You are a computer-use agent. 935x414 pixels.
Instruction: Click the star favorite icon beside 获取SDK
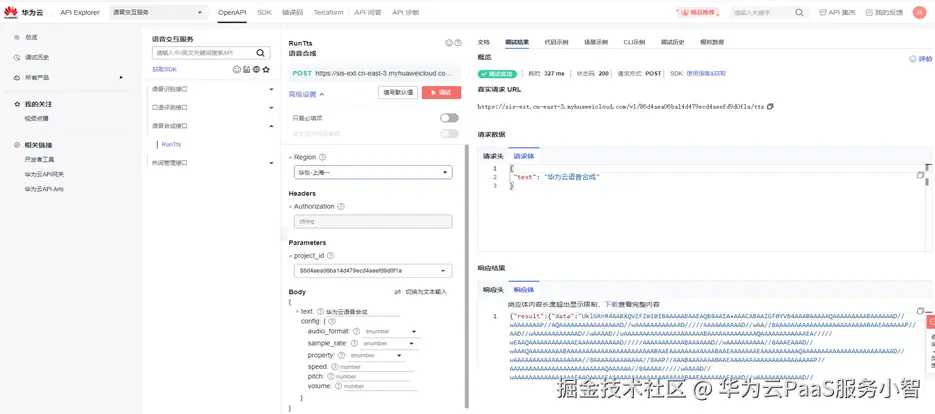tap(266, 70)
